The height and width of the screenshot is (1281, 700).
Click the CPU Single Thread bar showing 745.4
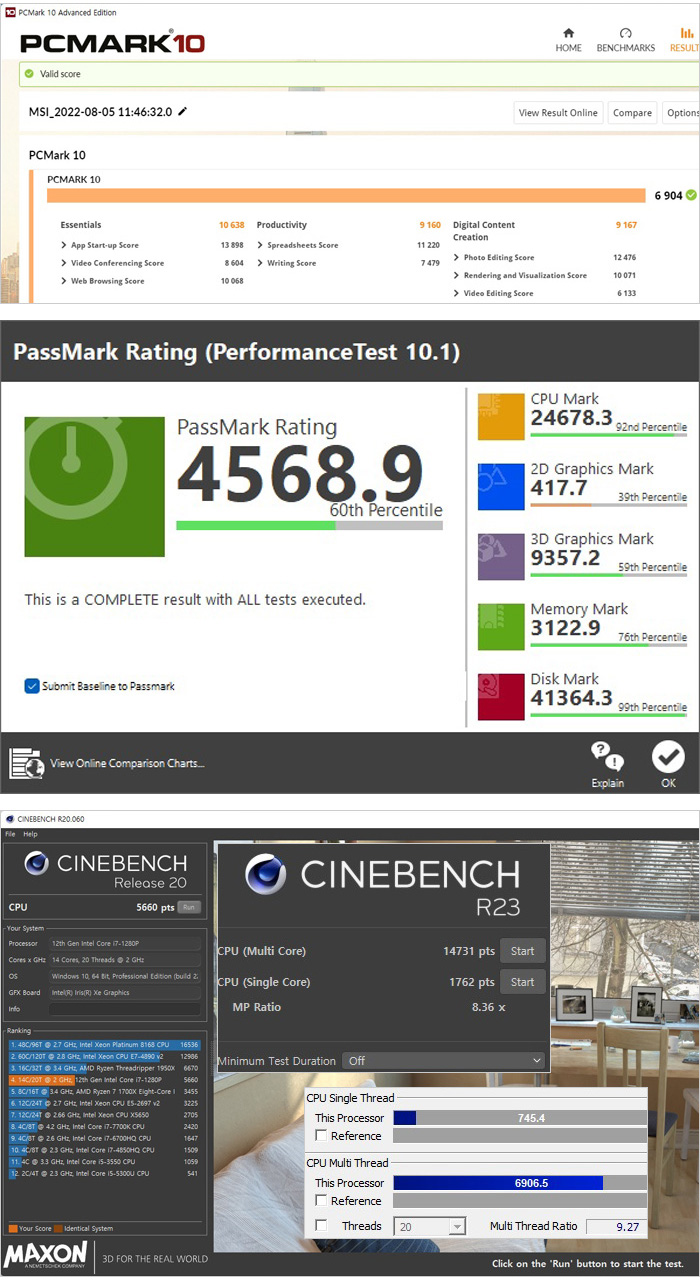pos(520,1118)
